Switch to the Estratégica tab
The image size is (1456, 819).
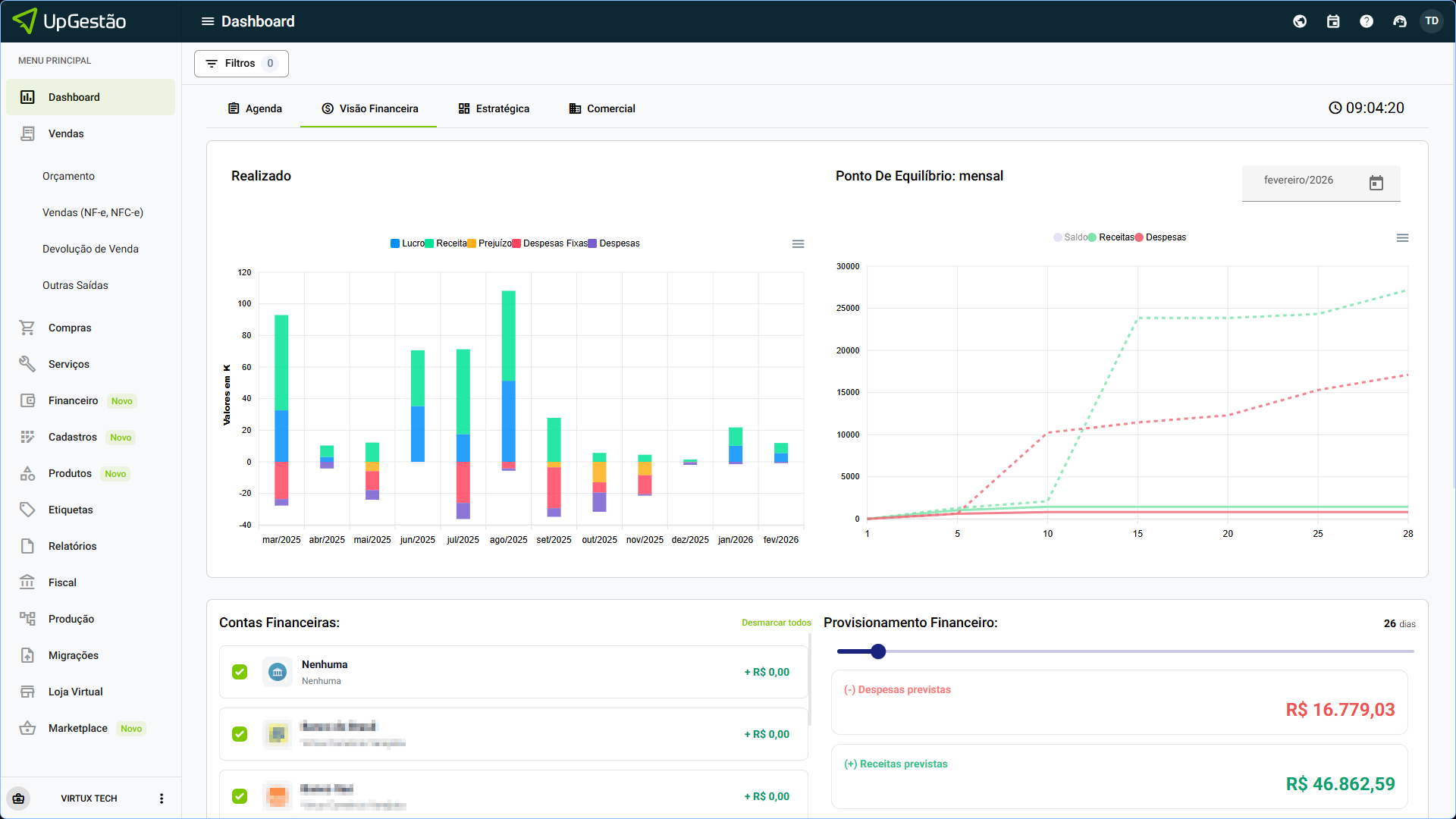tap(494, 108)
